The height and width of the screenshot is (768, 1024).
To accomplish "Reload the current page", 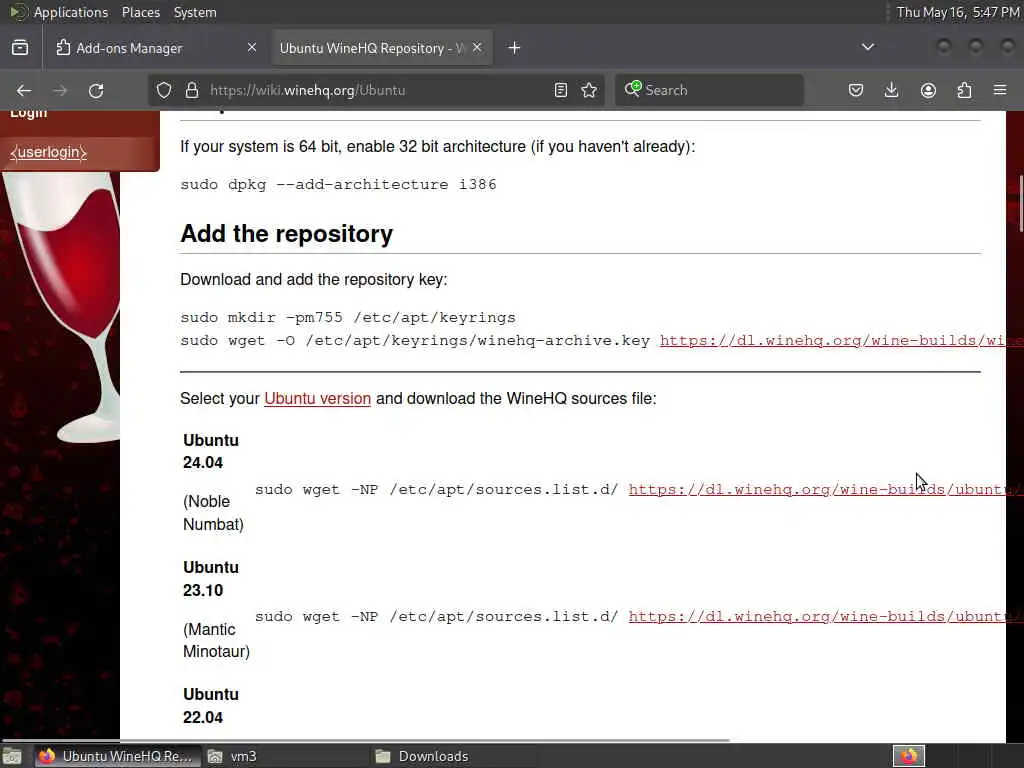I will tap(96, 90).
